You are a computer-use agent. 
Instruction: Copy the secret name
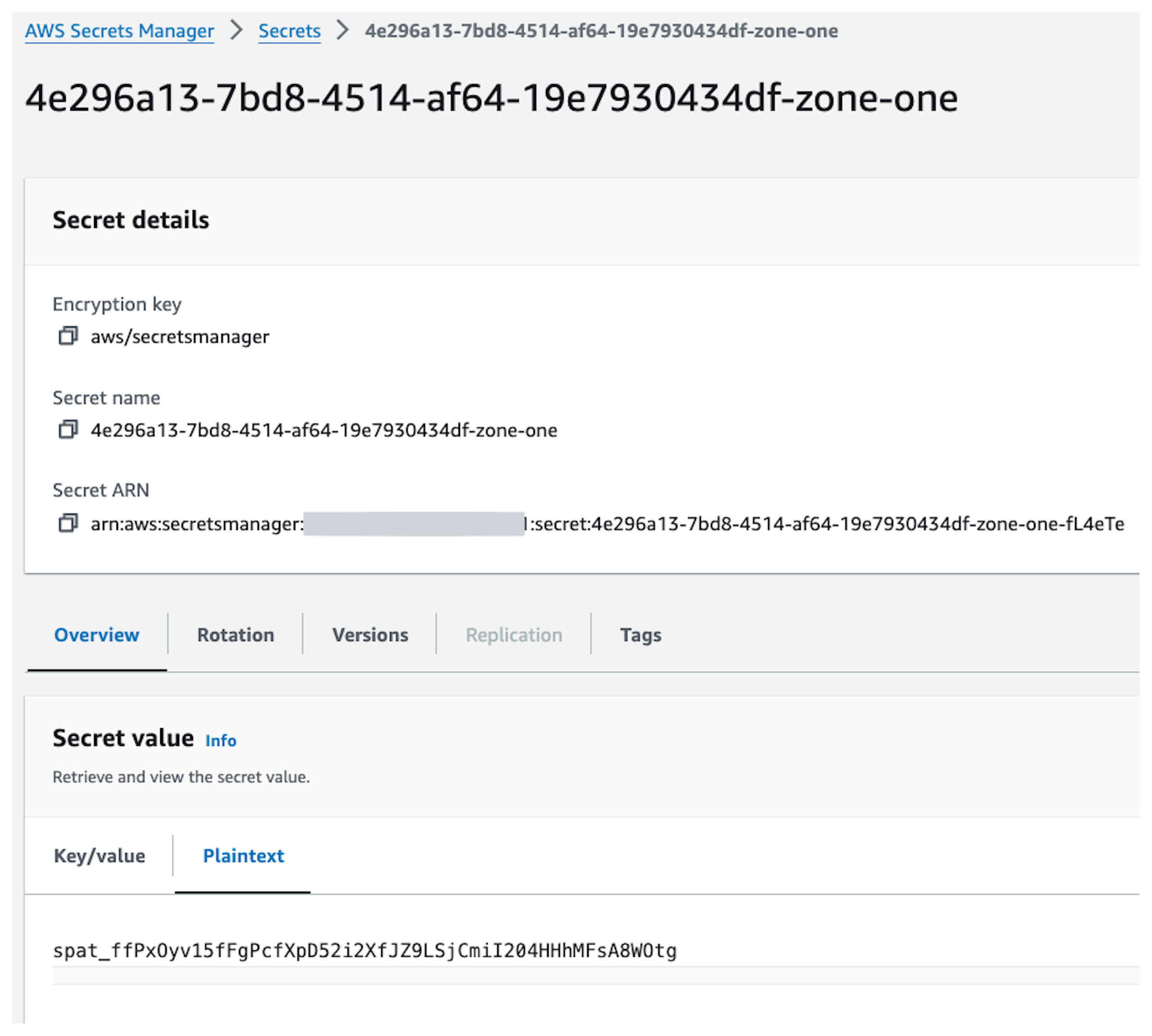[x=68, y=429]
